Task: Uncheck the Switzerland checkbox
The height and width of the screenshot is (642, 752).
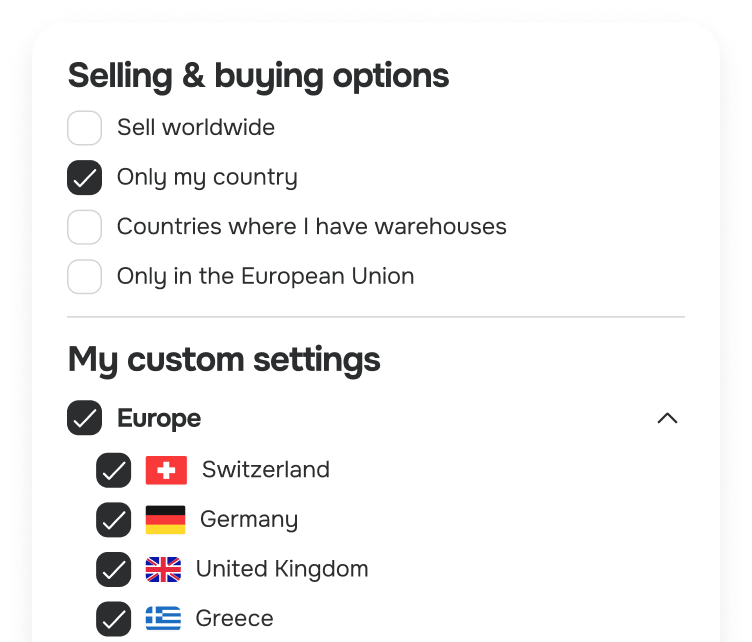Action: 114,470
